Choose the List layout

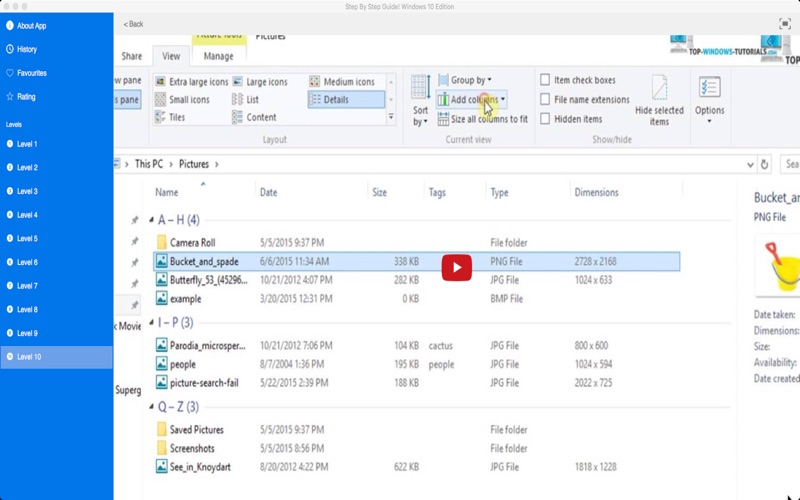(245, 99)
